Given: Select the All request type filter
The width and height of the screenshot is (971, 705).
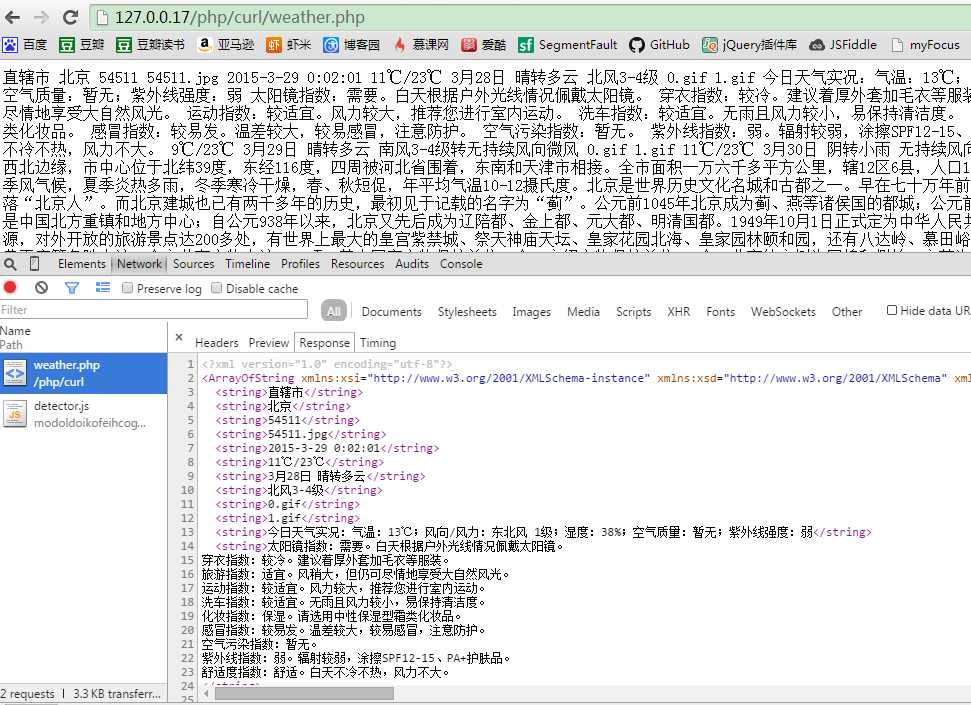Looking at the screenshot, I should click(x=334, y=311).
